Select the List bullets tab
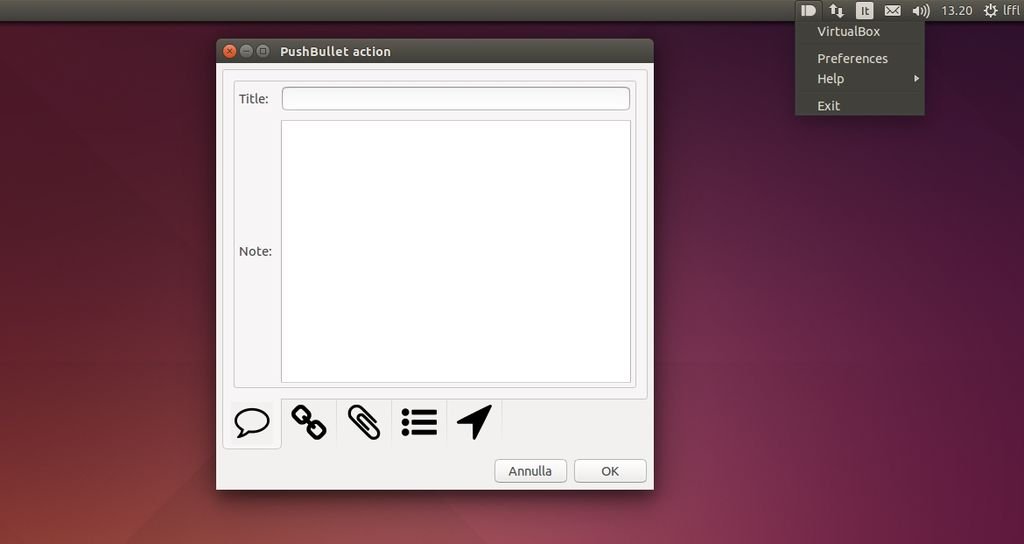Viewport: 1024px width, 544px height. click(x=419, y=422)
